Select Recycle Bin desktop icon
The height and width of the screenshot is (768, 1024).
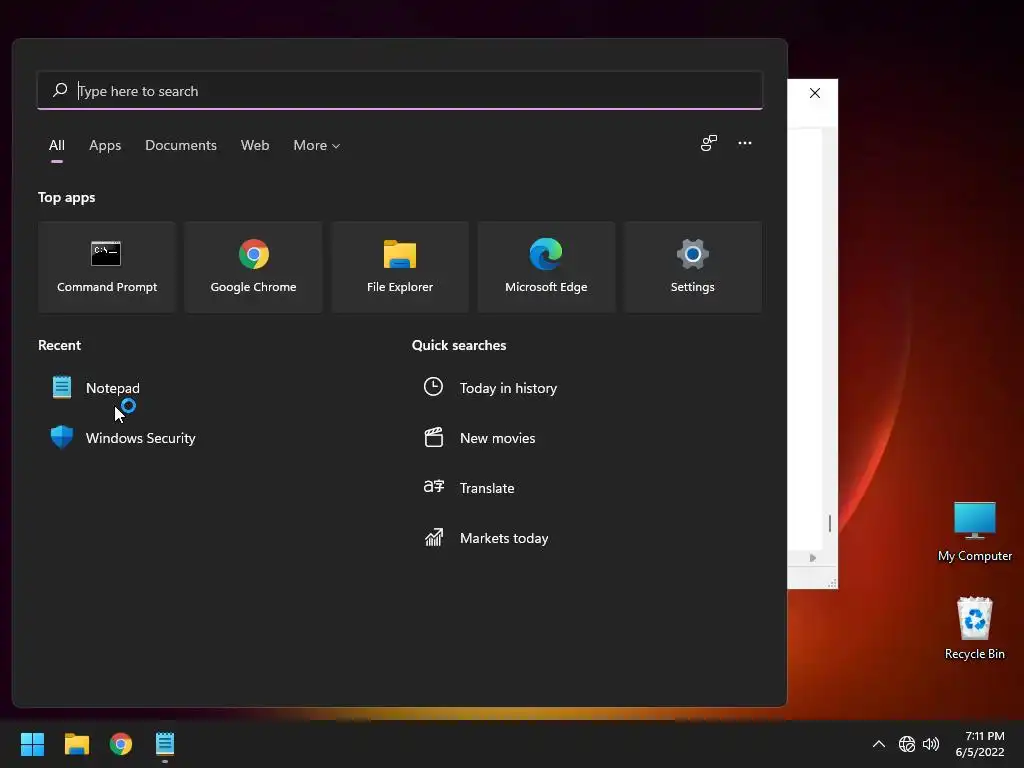point(974,628)
